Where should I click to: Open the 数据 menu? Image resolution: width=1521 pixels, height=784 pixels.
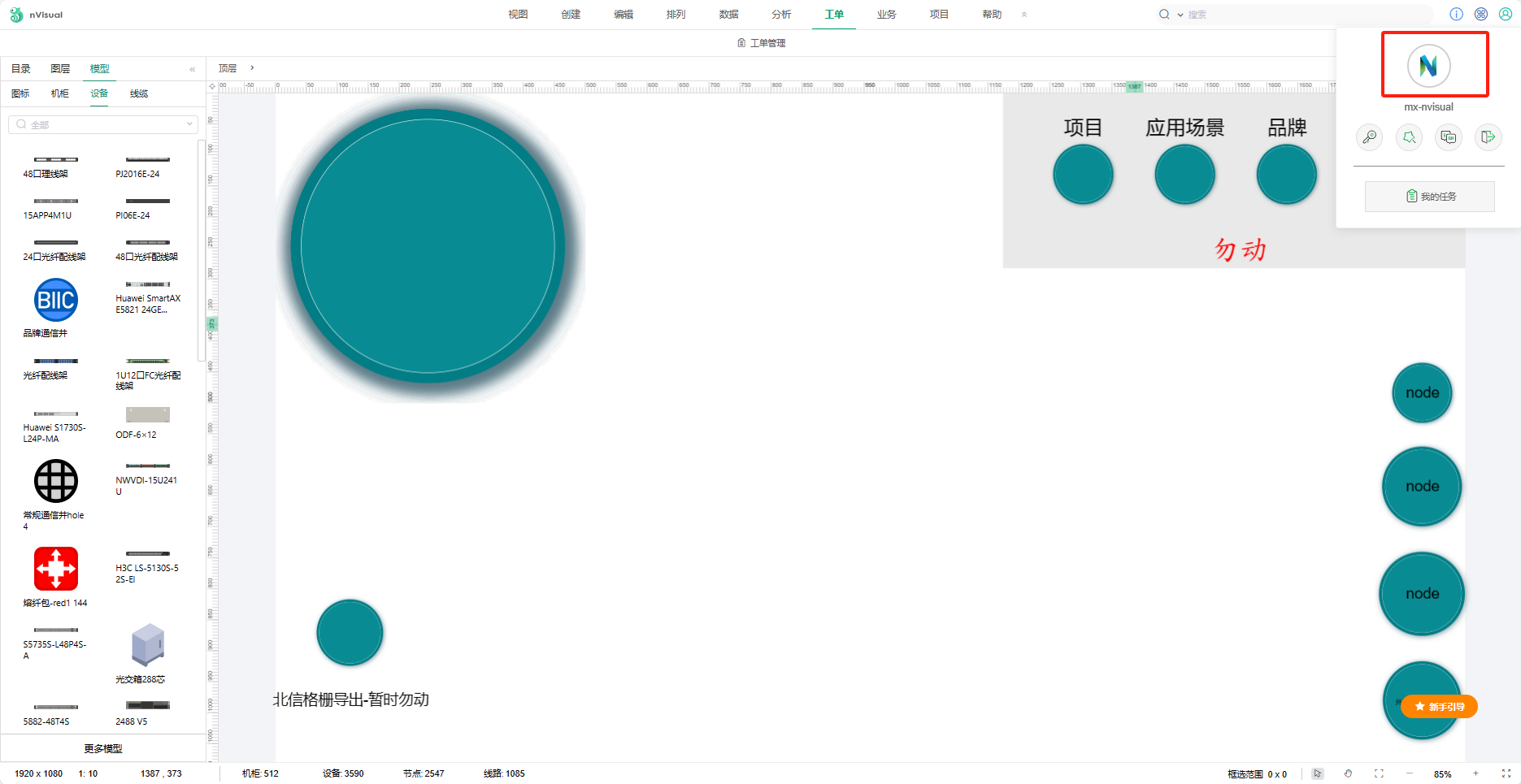coord(728,15)
